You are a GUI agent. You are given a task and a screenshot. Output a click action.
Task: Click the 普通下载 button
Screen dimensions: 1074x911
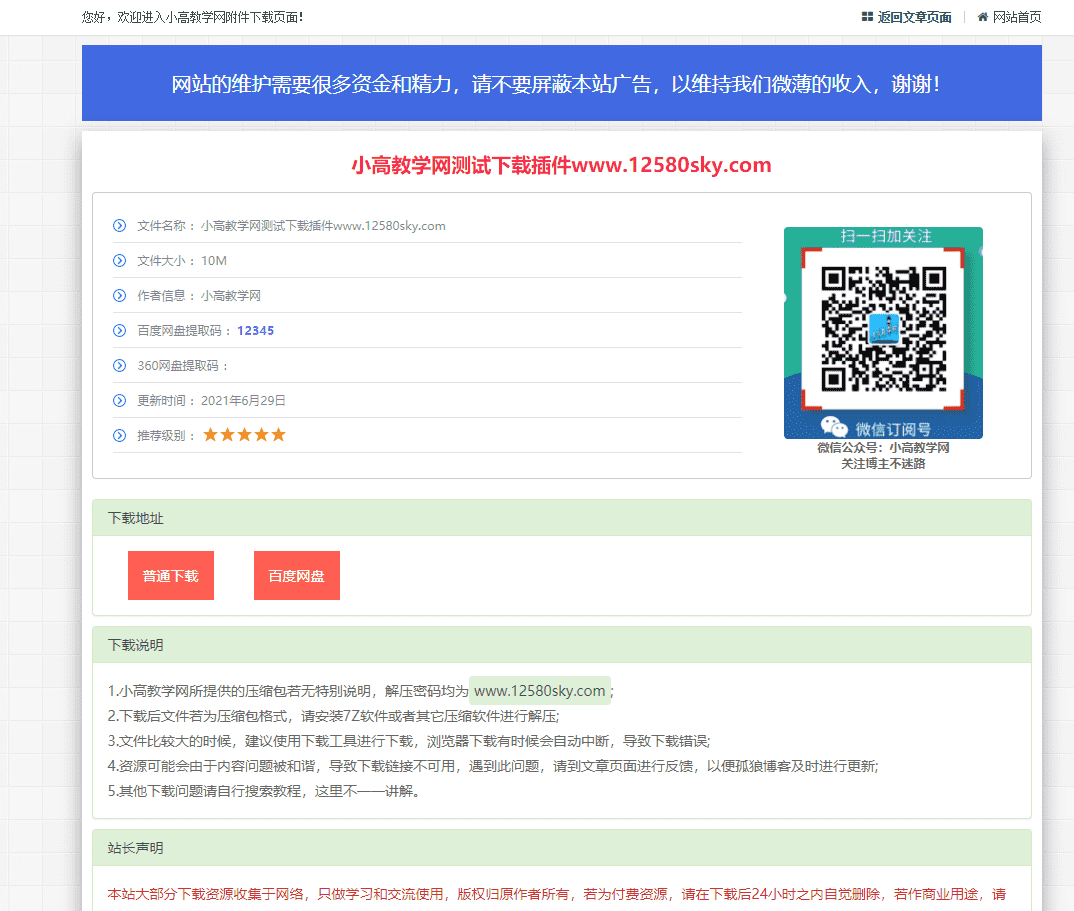pyautogui.click(x=171, y=575)
